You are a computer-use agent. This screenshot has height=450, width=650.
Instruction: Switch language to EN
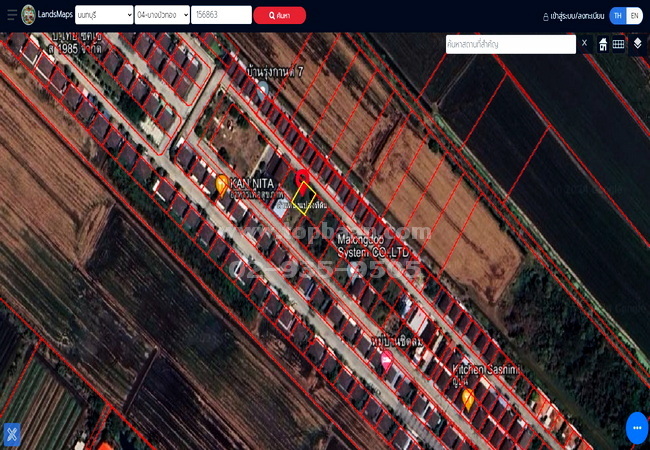coord(634,16)
